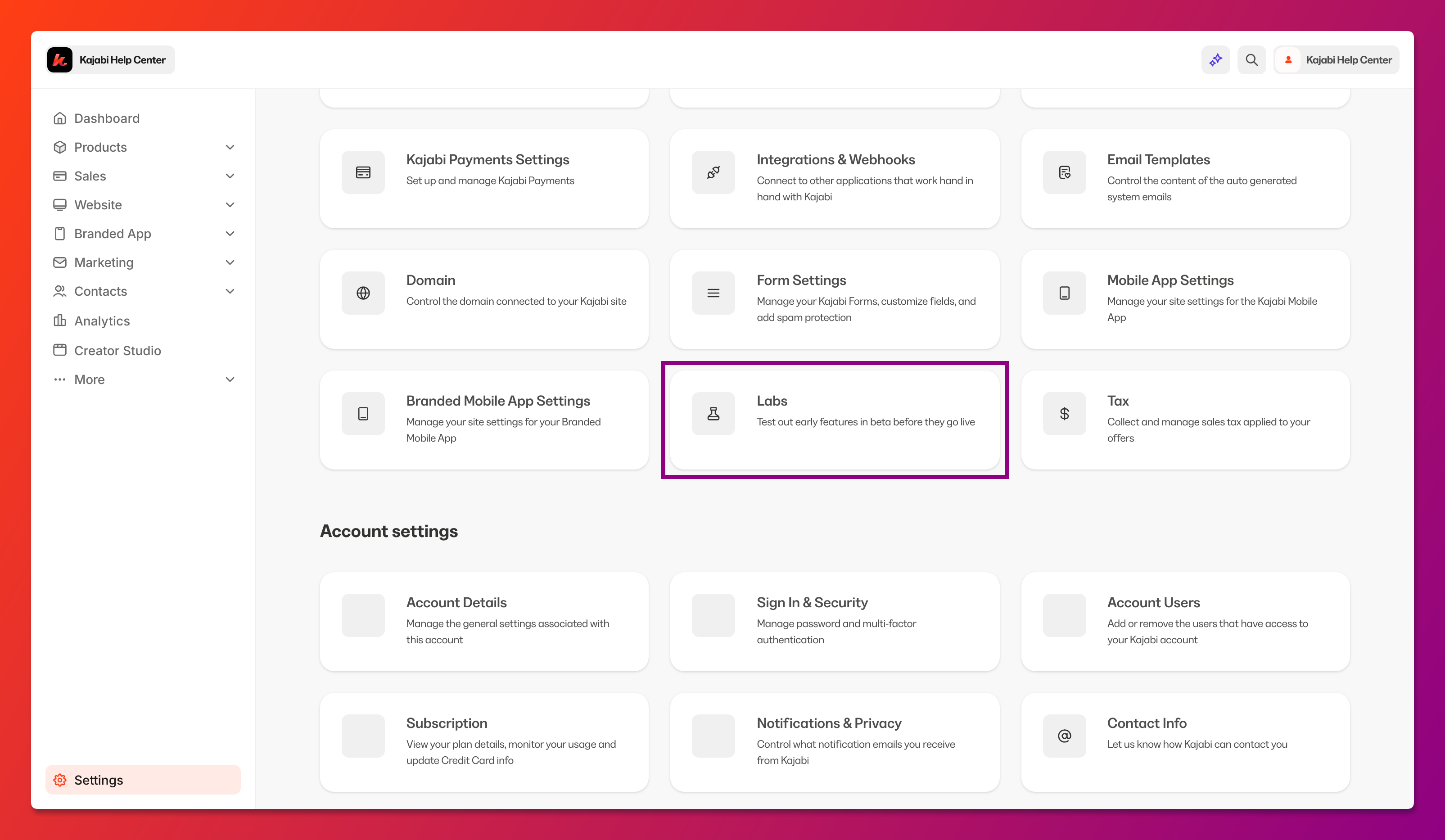Open Account Users card title
Image resolution: width=1445 pixels, height=840 pixels.
(1153, 603)
